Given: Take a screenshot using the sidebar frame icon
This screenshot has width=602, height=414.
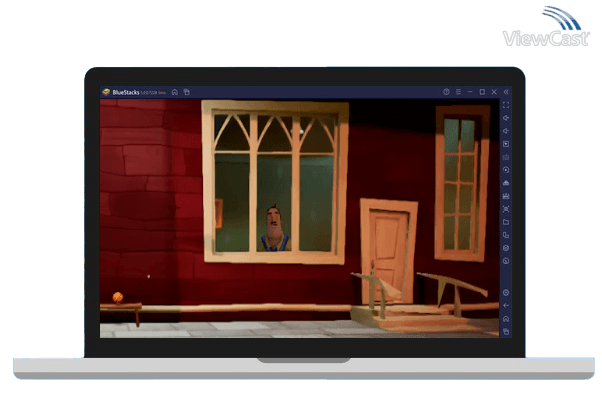Looking at the screenshot, I should click(506, 209).
